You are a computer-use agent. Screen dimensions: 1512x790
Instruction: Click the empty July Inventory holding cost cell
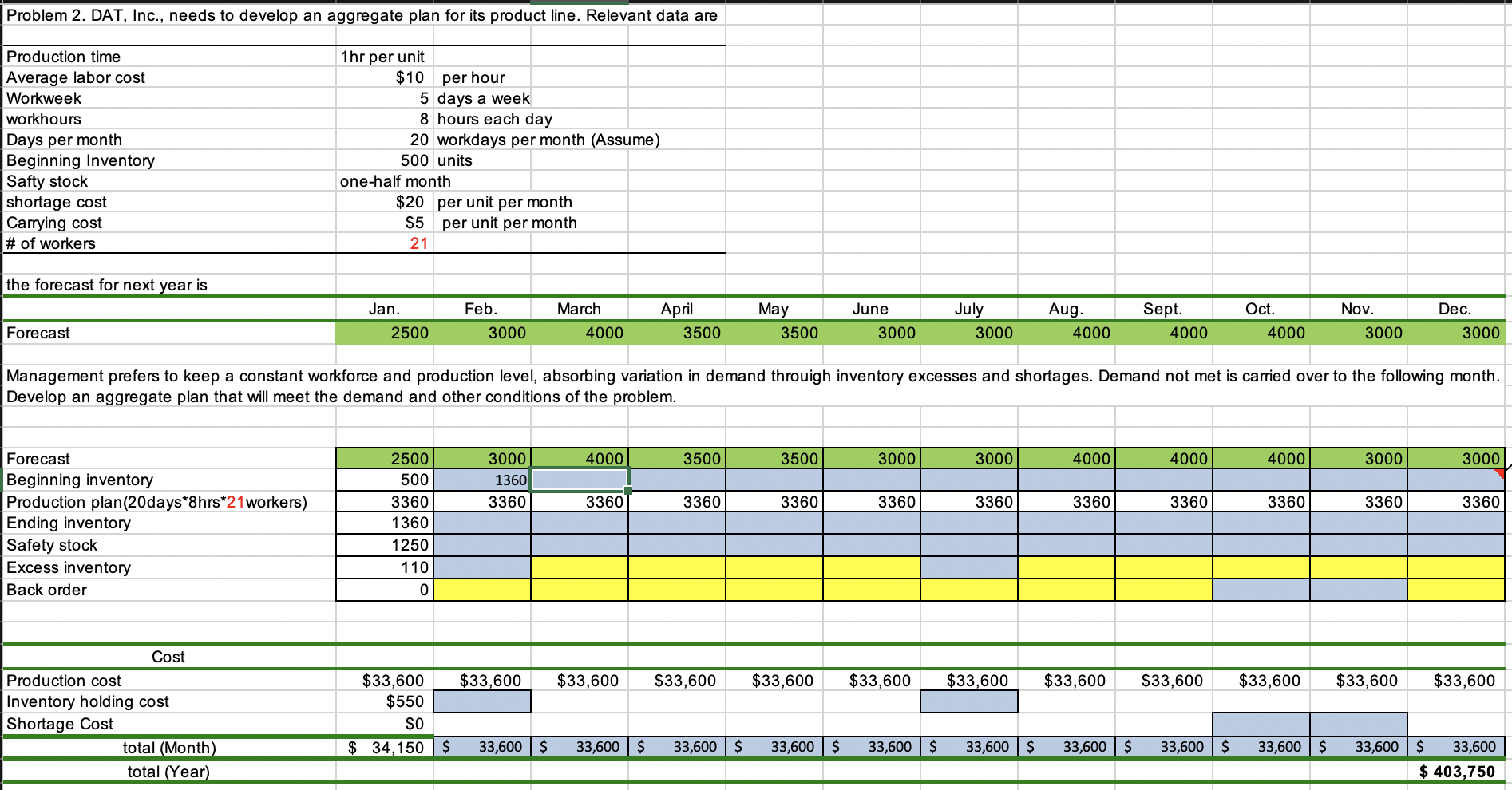point(969,701)
